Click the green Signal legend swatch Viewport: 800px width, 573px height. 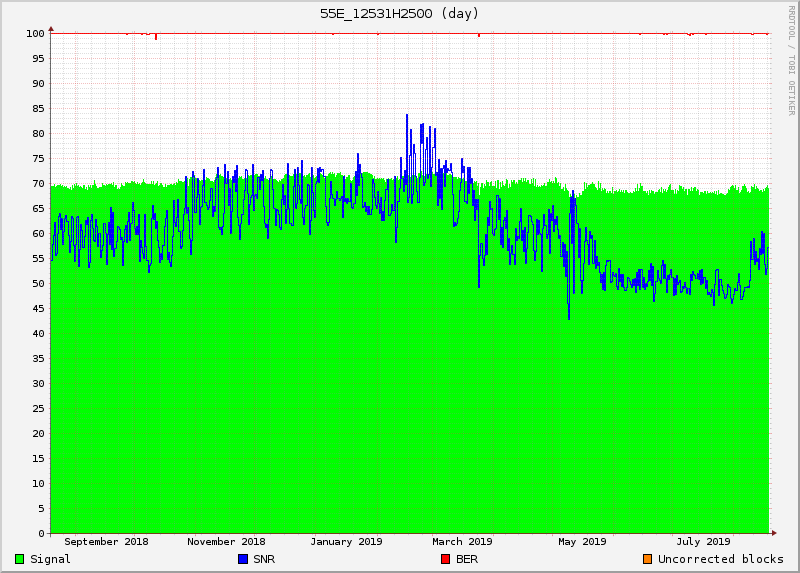coord(19,559)
